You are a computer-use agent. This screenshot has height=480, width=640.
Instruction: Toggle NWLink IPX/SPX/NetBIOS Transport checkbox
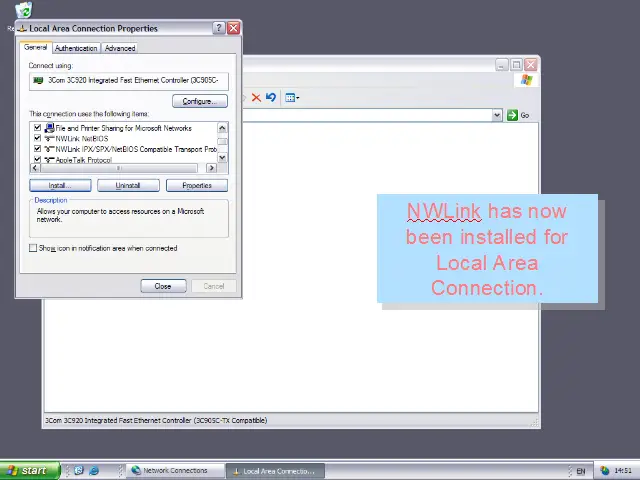tap(38, 149)
